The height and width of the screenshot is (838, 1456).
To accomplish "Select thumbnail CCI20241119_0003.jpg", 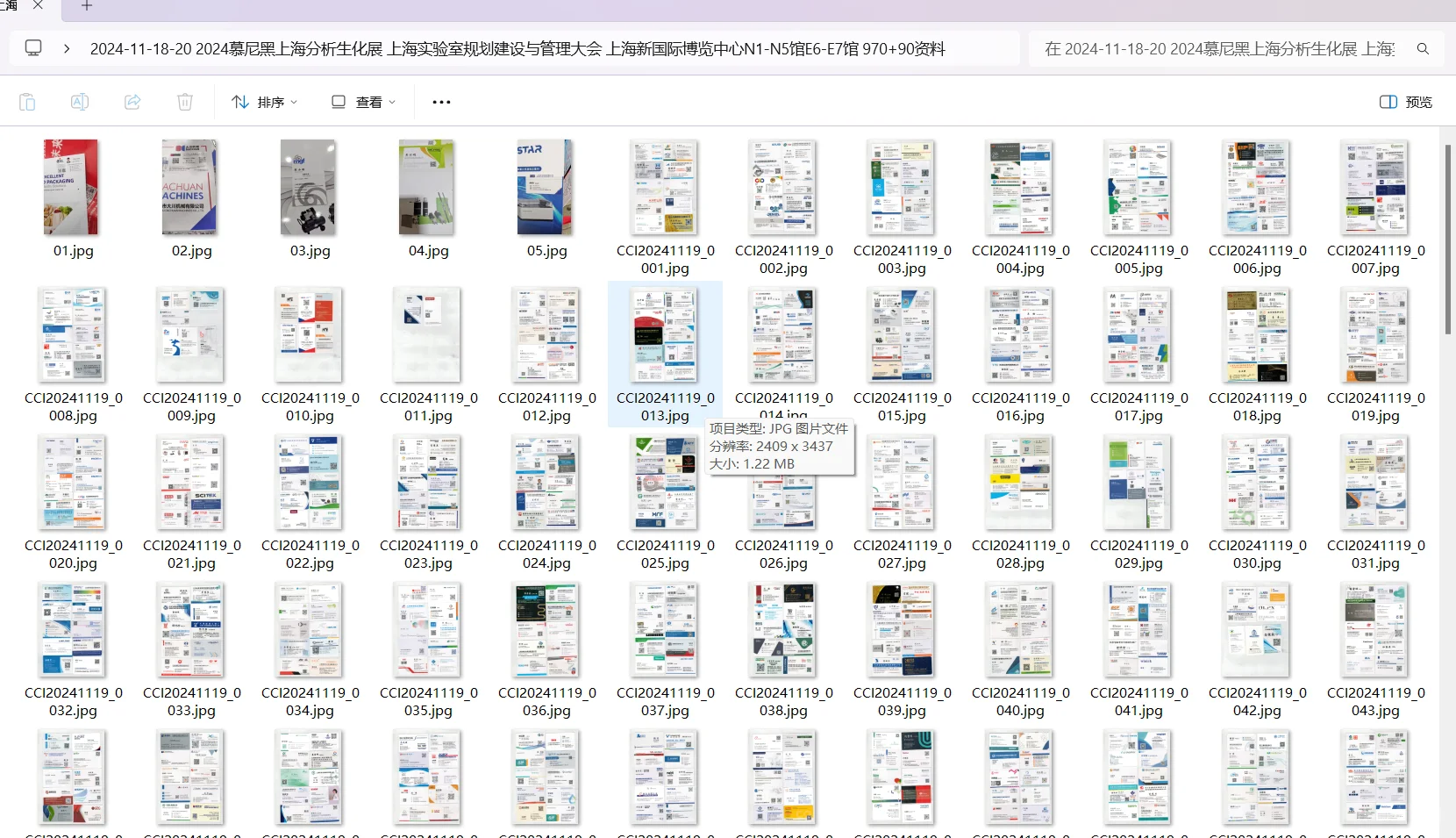I will tap(902, 187).
